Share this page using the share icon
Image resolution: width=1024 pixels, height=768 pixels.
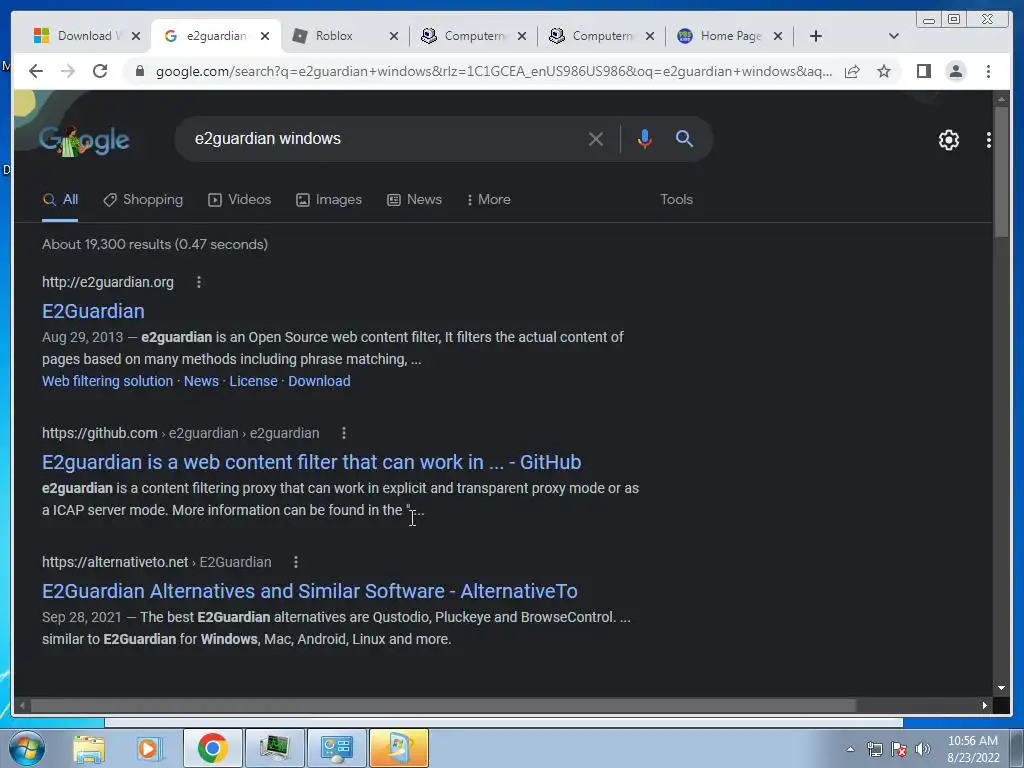coord(852,71)
